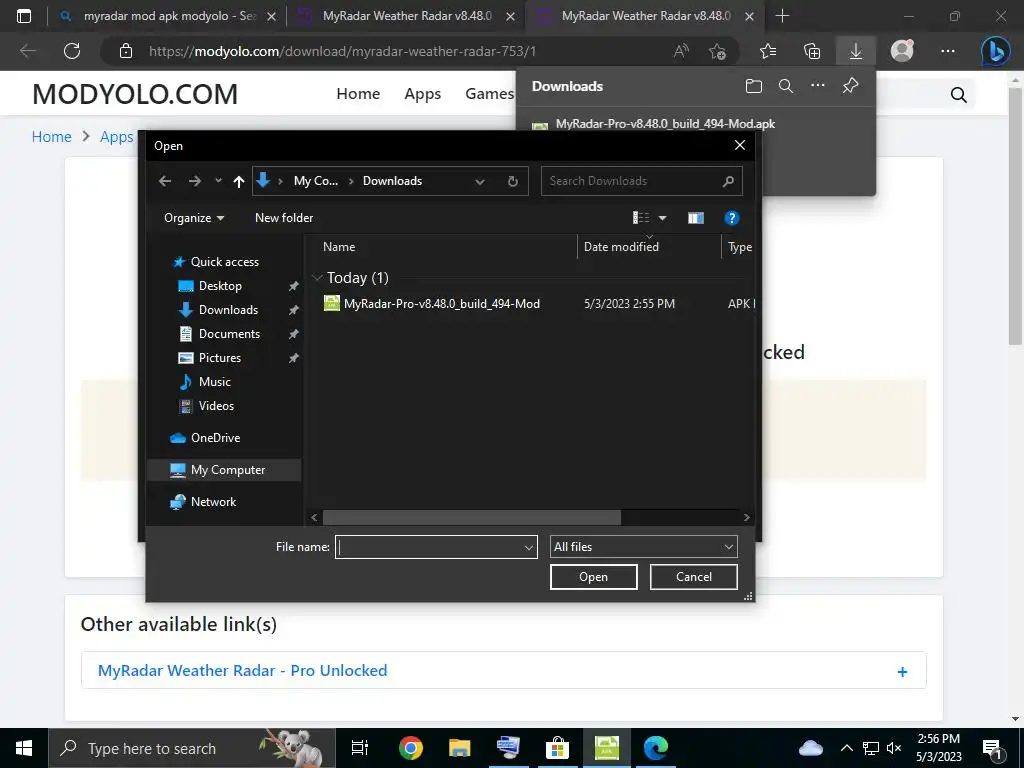This screenshot has height=768, width=1024.
Task: Click Edge Downloads toolbar button
Action: click(x=856, y=52)
